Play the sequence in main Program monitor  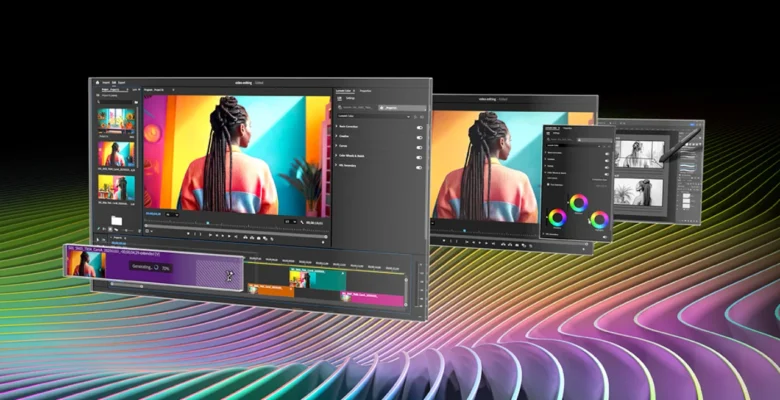click(x=222, y=235)
